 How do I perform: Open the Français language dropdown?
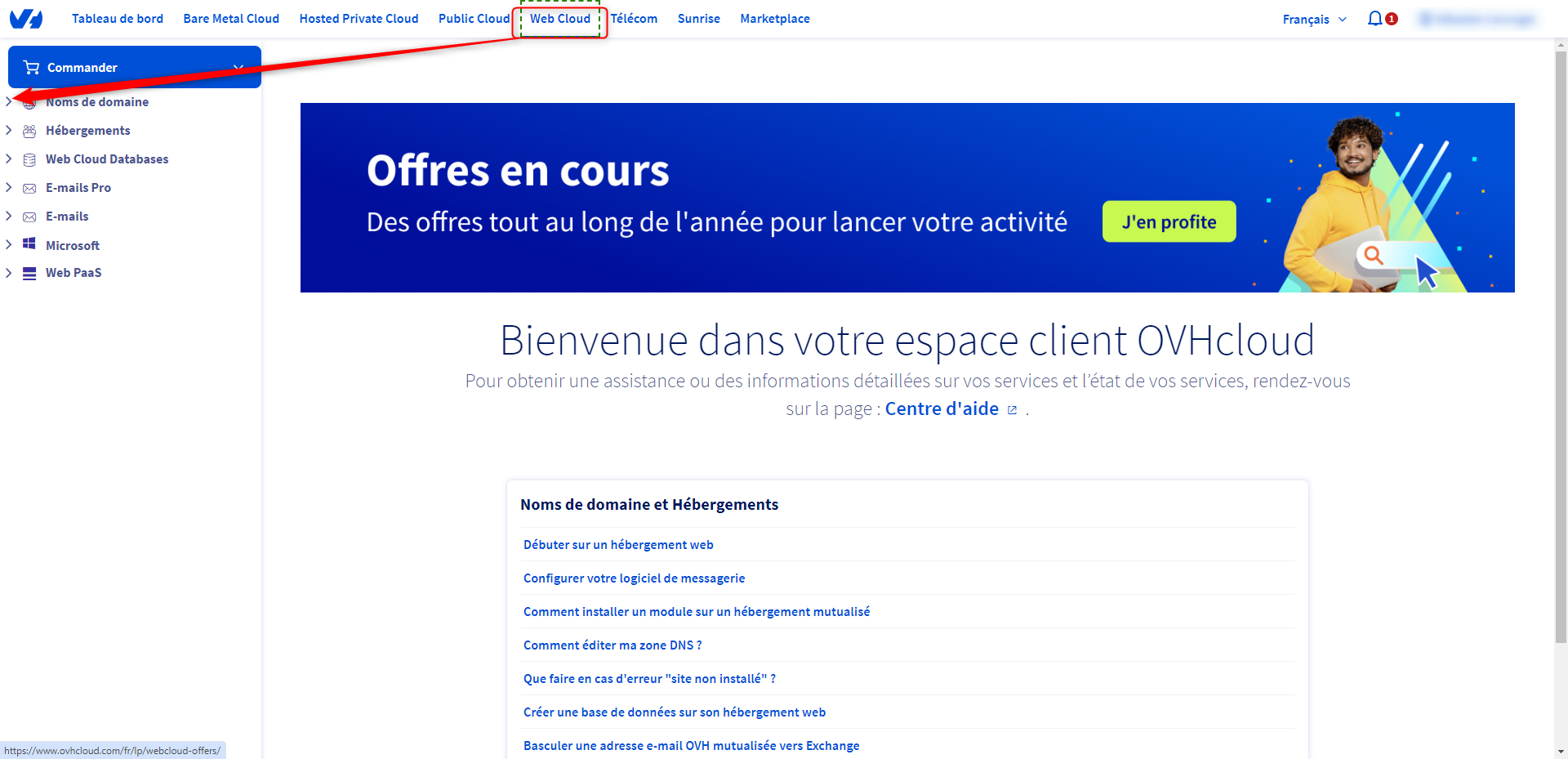point(1314,19)
